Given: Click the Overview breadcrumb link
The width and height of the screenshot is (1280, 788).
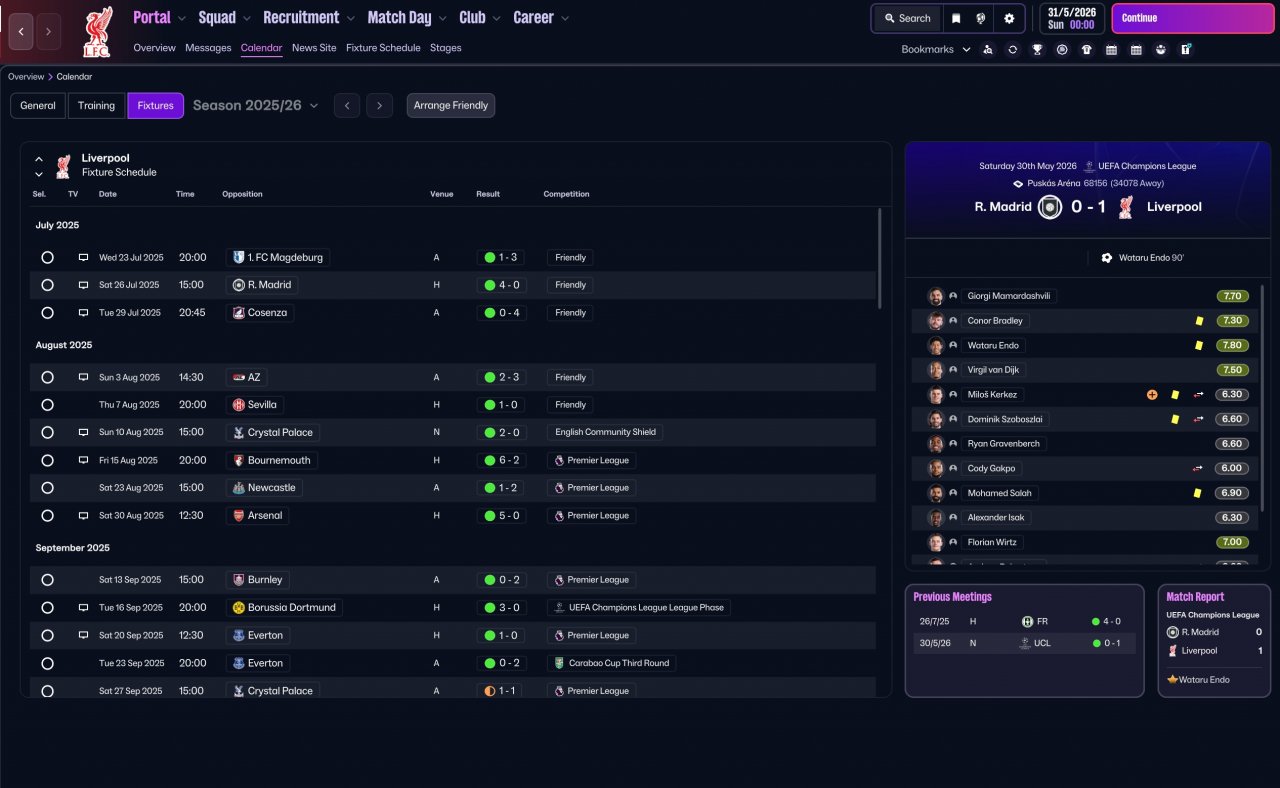Looking at the screenshot, I should pyautogui.click(x=26, y=77).
